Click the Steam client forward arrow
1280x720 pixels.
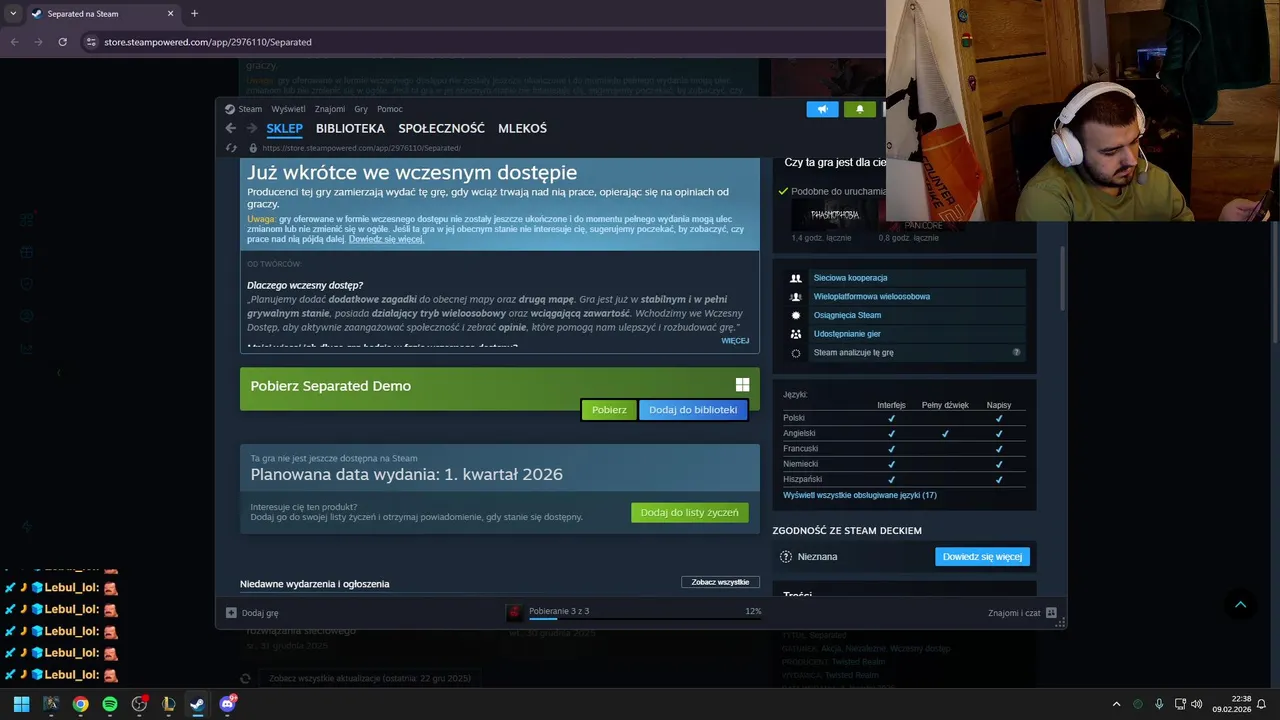251,128
